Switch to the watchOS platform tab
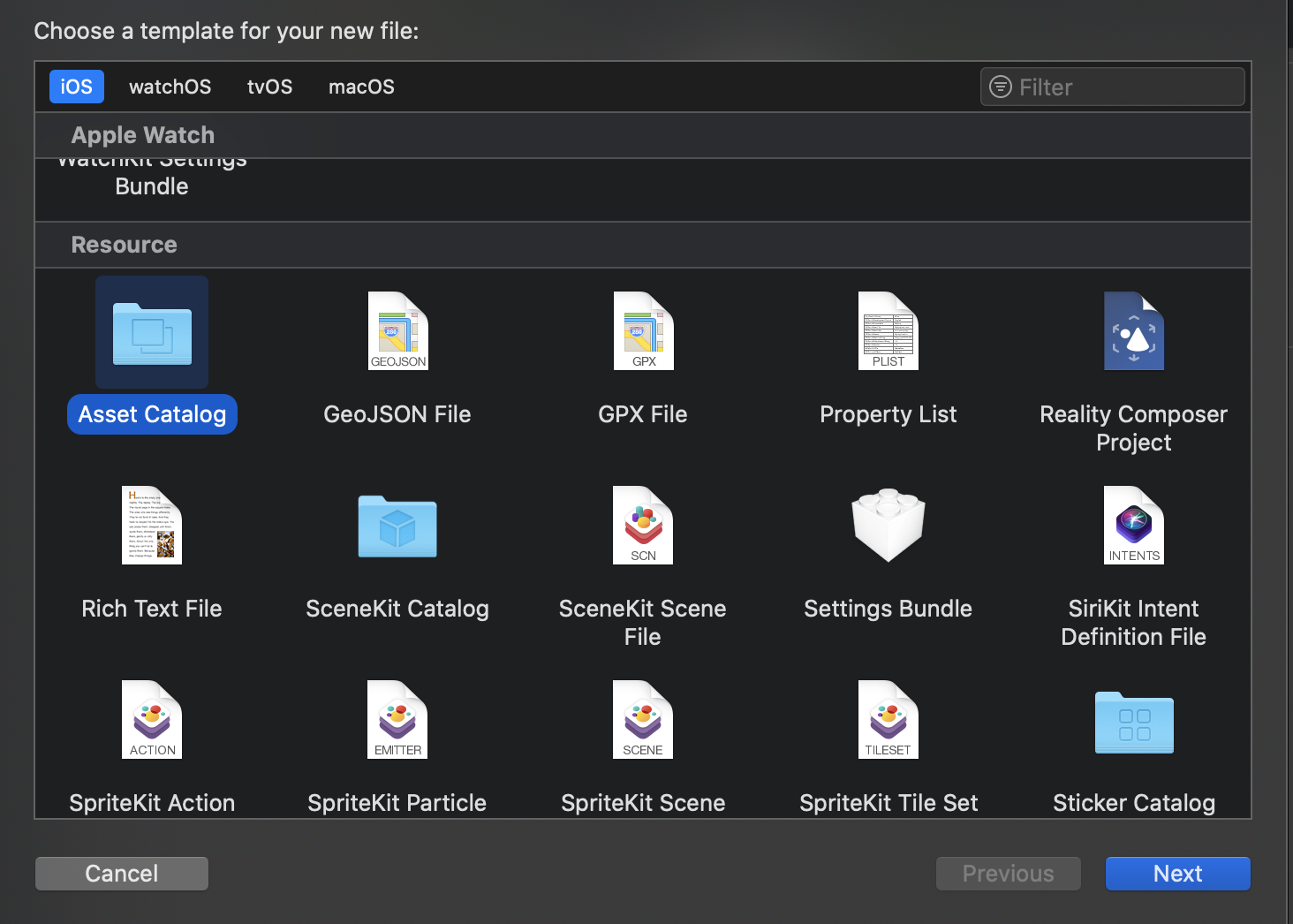Image resolution: width=1293 pixels, height=924 pixels. click(x=170, y=87)
